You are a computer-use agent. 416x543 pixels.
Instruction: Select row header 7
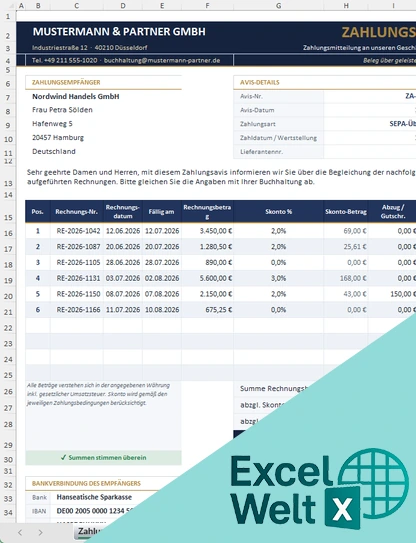pos(8,97)
